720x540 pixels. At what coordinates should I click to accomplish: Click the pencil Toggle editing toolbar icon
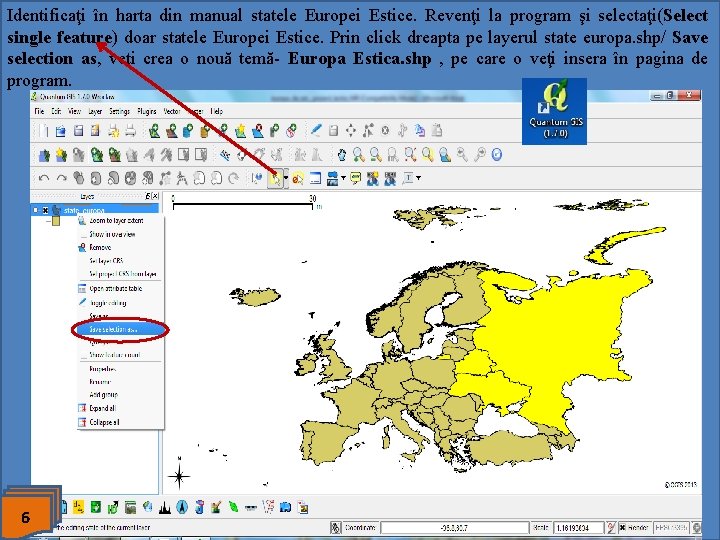pos(316,130)
